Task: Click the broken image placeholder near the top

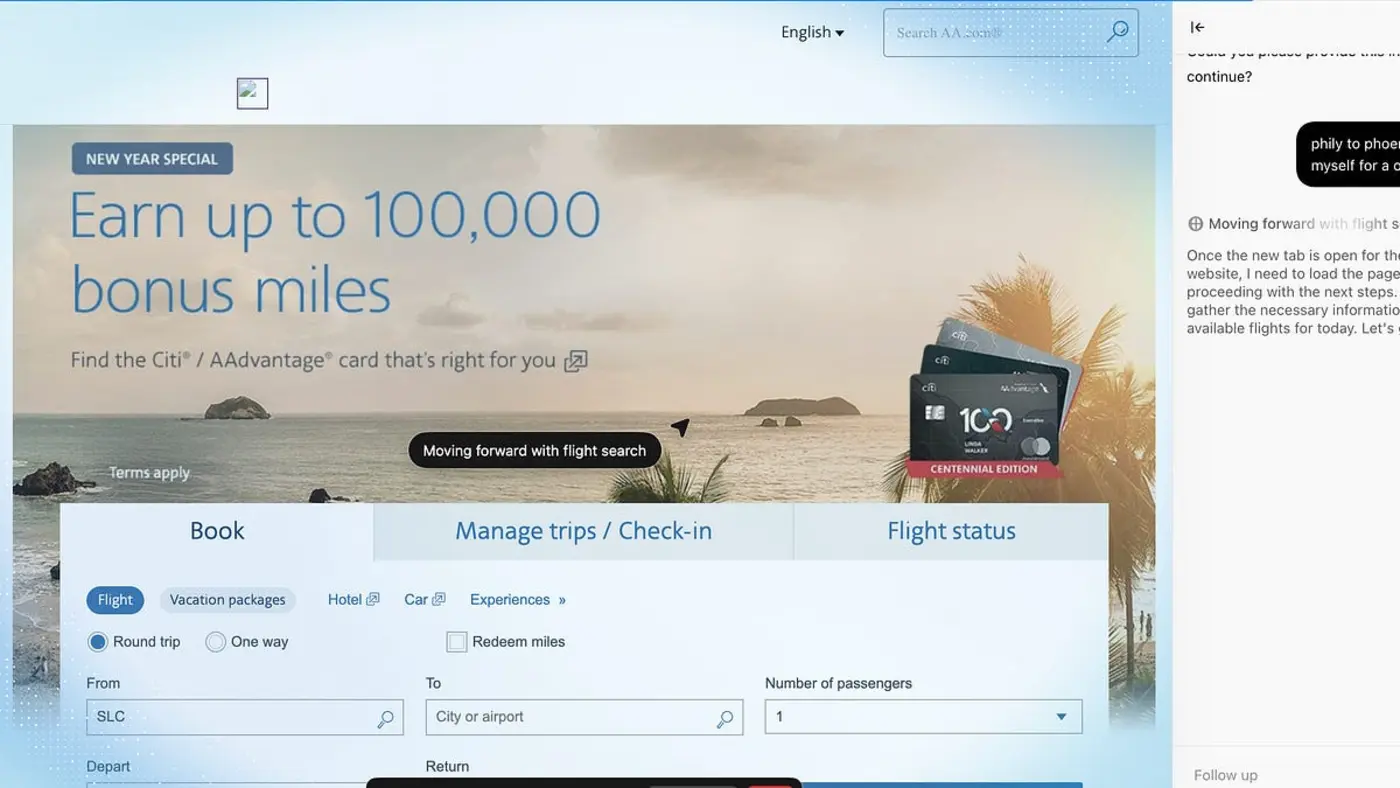Action: (252, 93)
